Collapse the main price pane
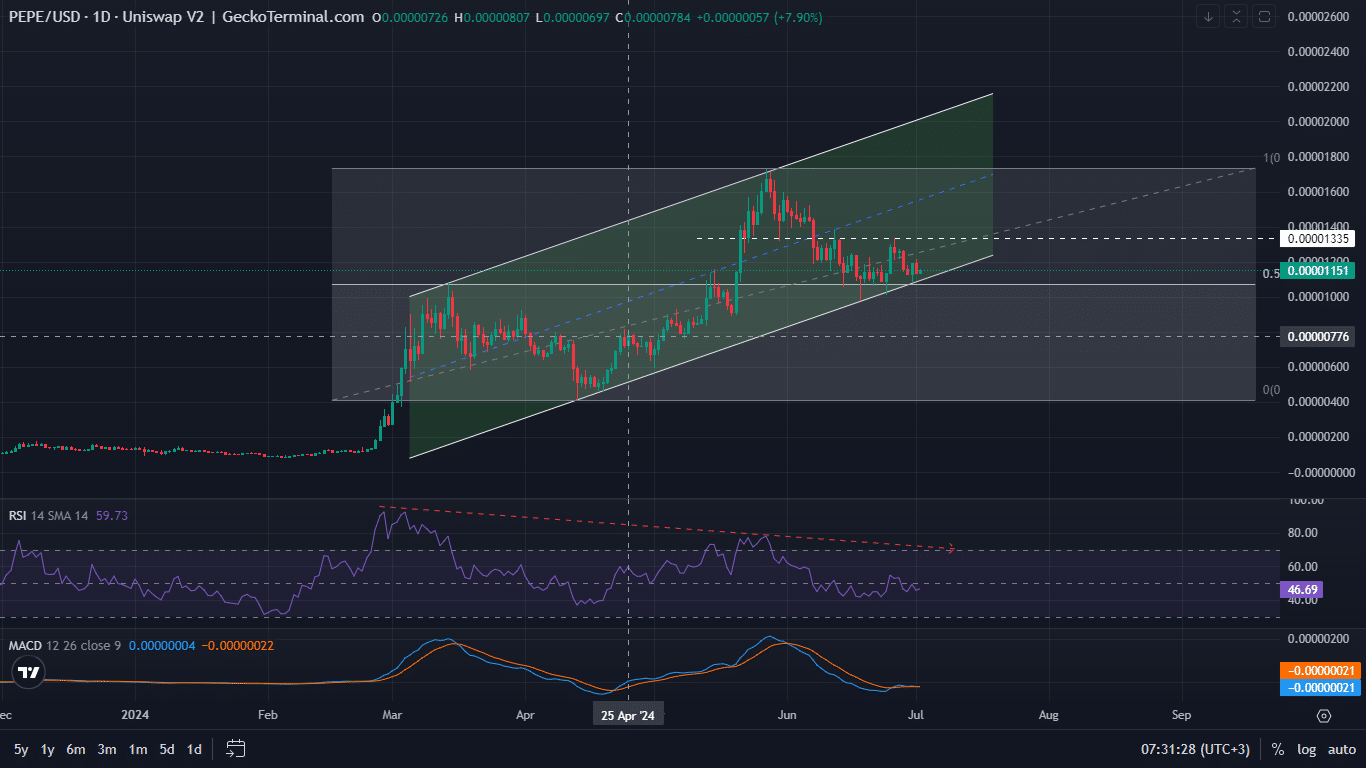 point(1237,17)
